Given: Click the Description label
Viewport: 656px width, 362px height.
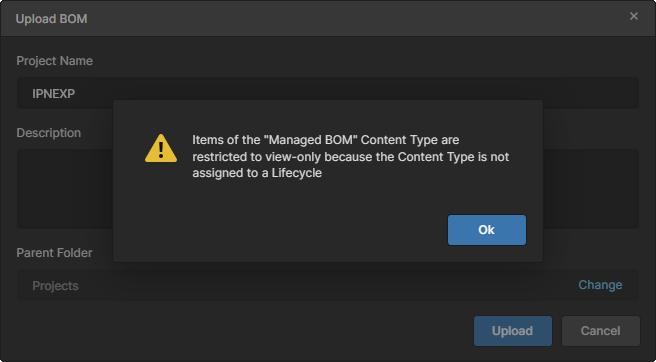Looking at the screenshot, I should pos(49,133).
